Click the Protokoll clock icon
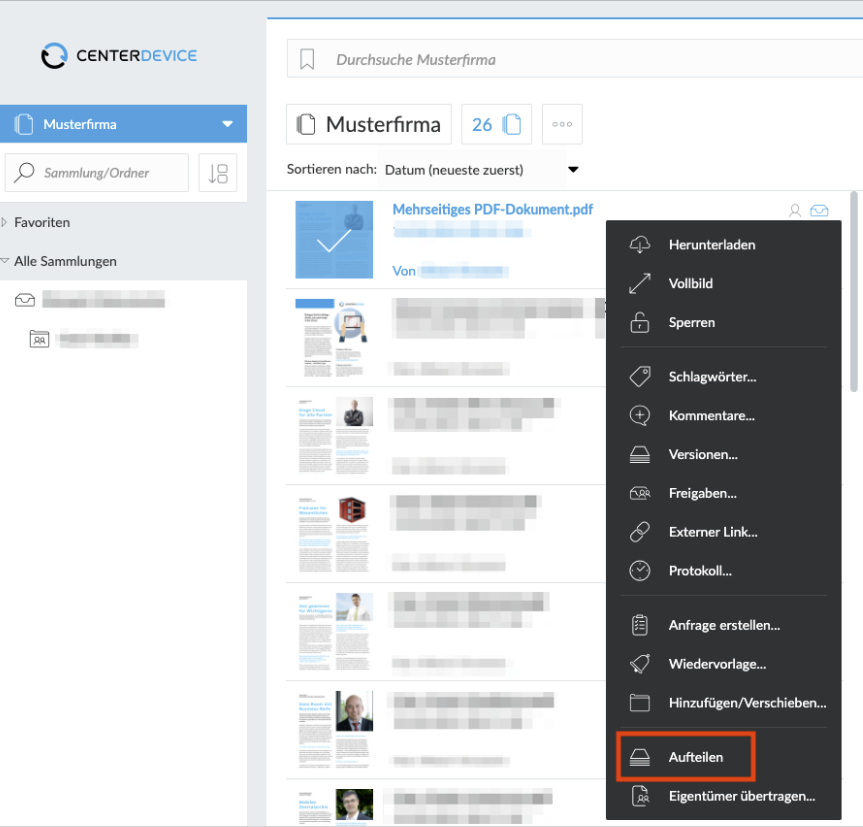Viewport: 863px width, 827px height. 640,571
